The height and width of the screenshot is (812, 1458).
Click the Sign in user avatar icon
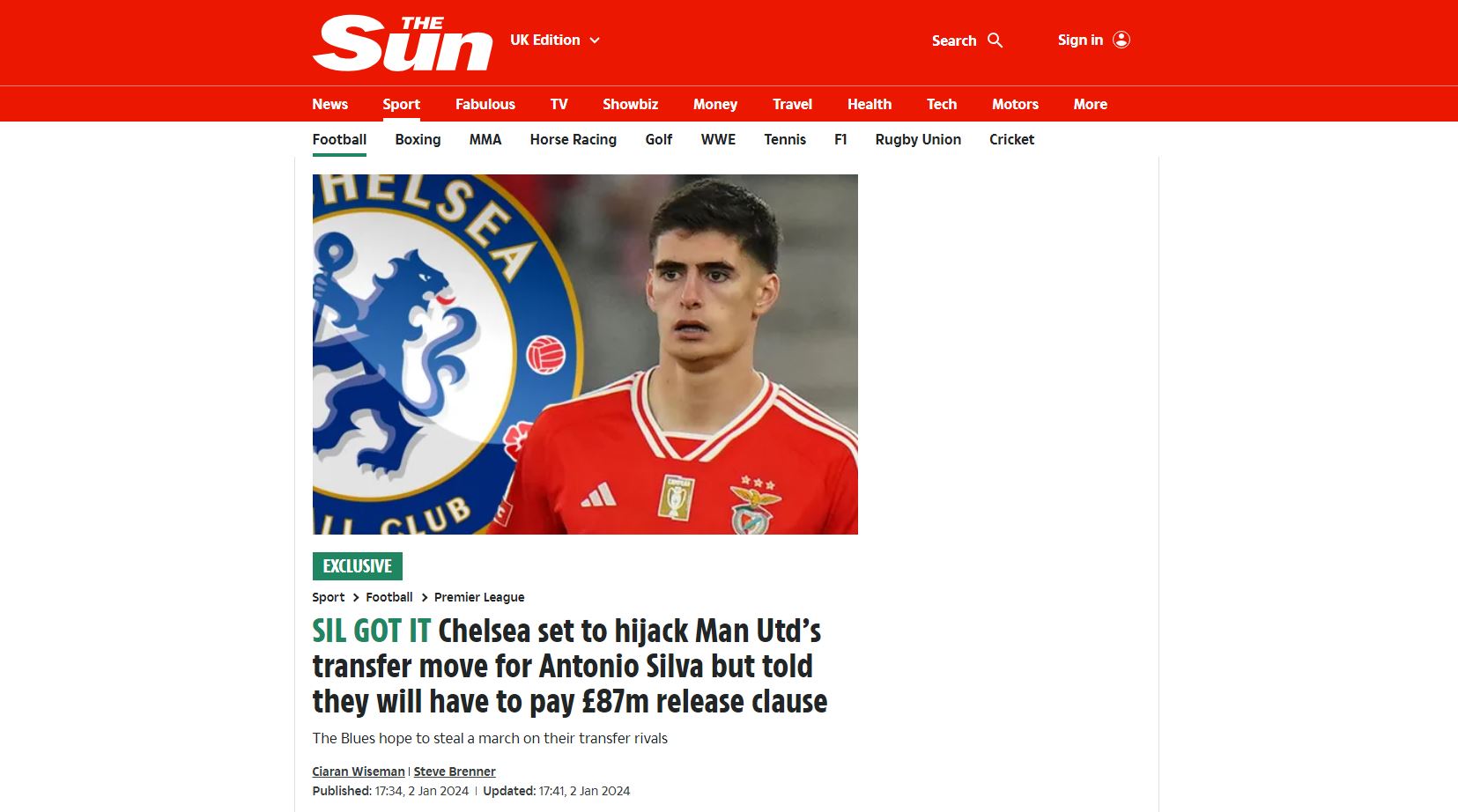coord(1121,40)
